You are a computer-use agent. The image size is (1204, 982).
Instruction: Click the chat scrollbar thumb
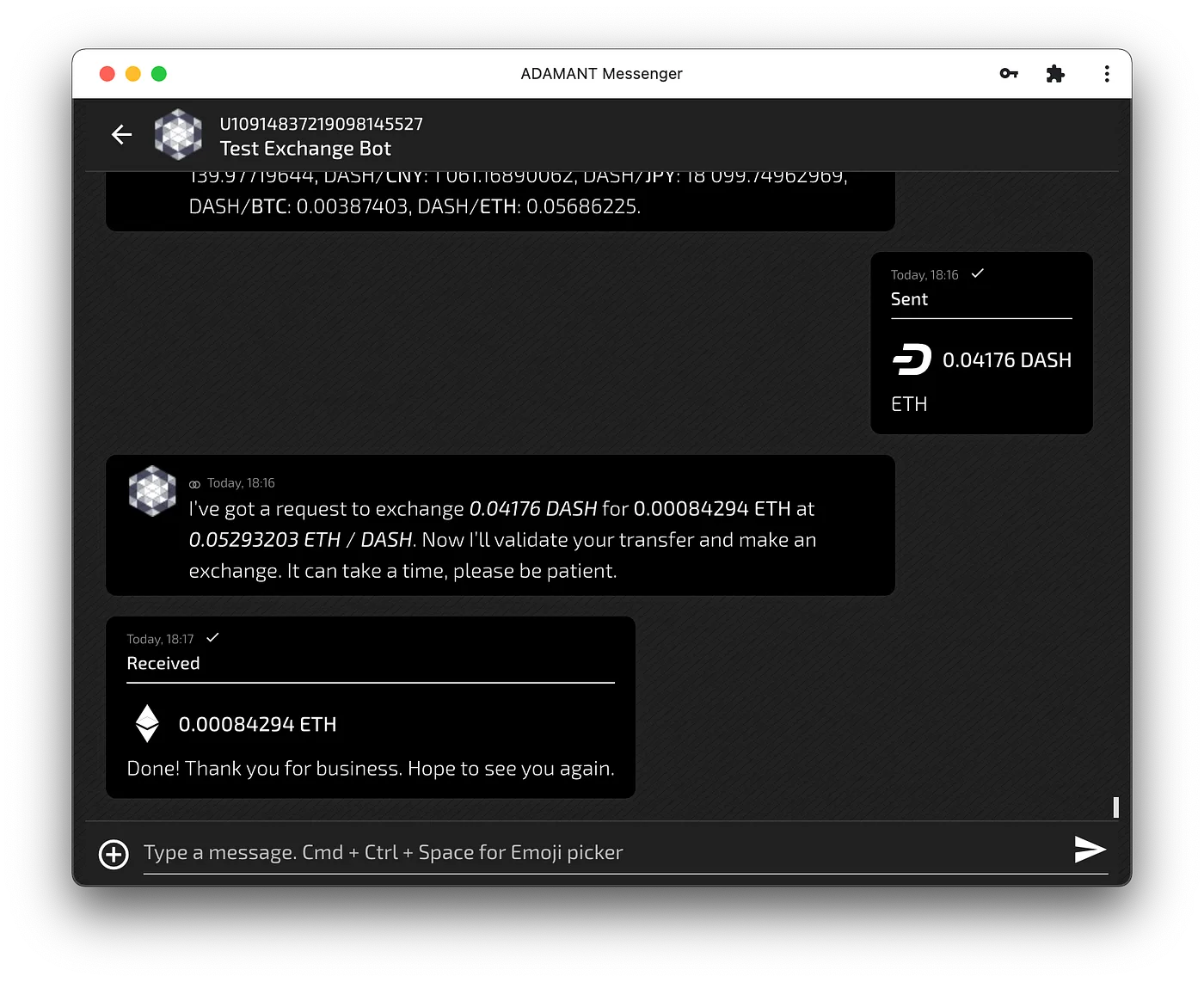click(1115, 807)
